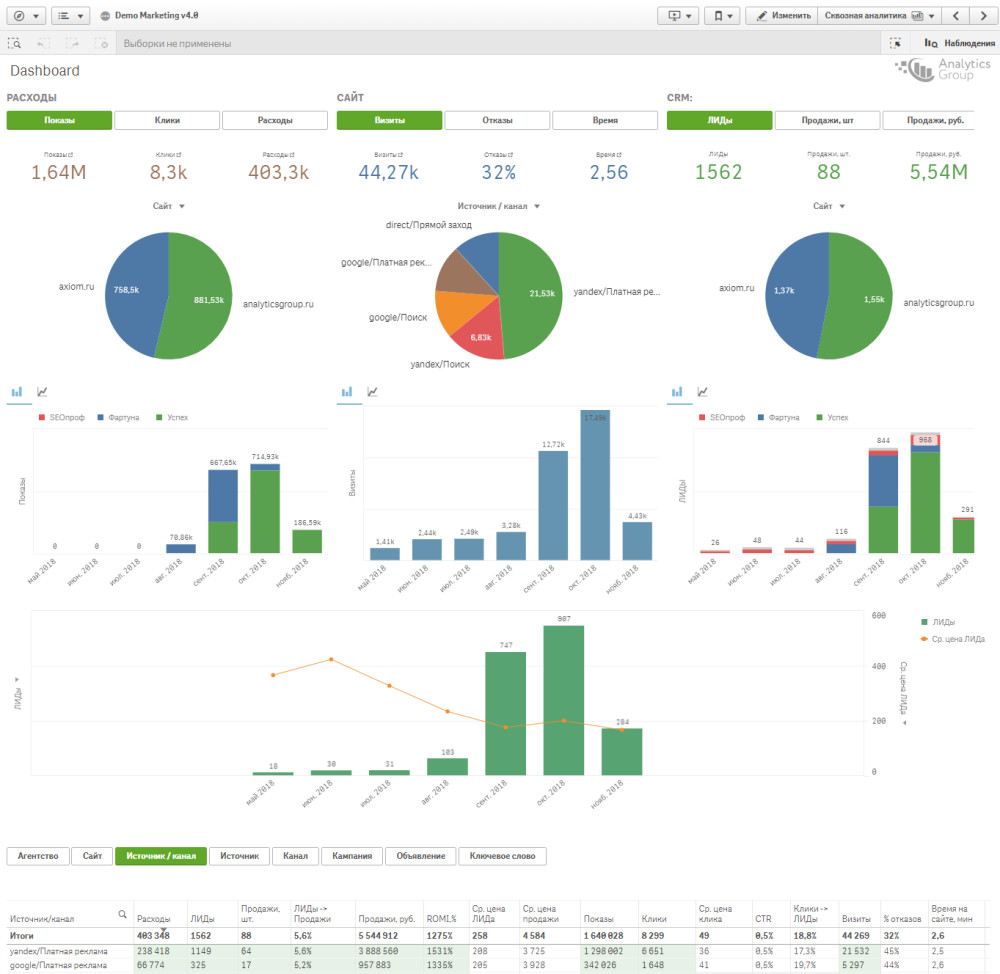Viewport: 1000px width, 974px height.
Task: Search in the Источник/канал column
Action: 122,914
